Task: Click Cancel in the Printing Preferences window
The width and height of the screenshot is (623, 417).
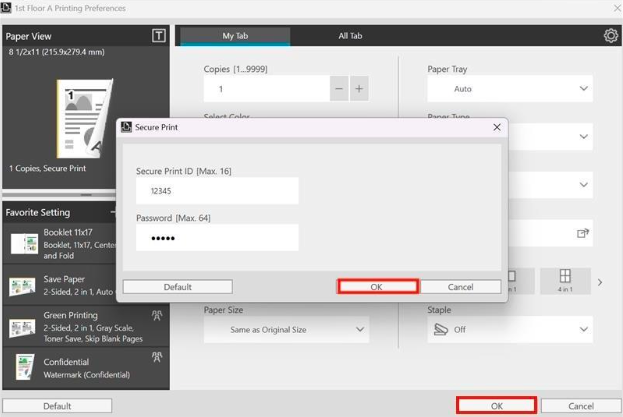Action: click(x=581, y=406)
